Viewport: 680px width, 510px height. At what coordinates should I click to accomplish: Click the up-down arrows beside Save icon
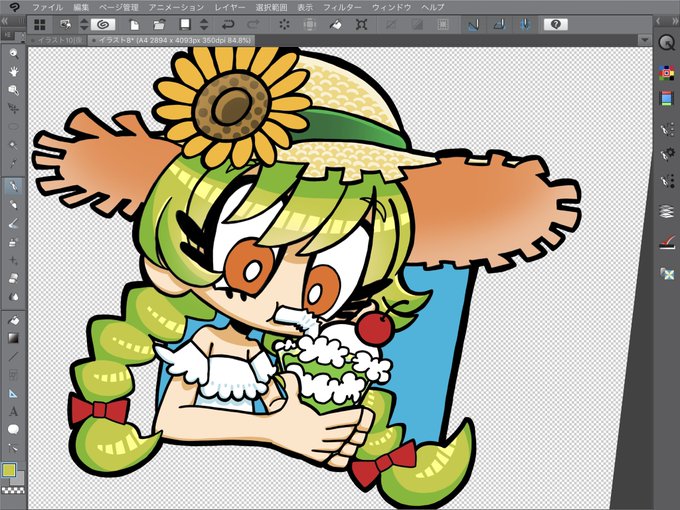coord(204,25)
